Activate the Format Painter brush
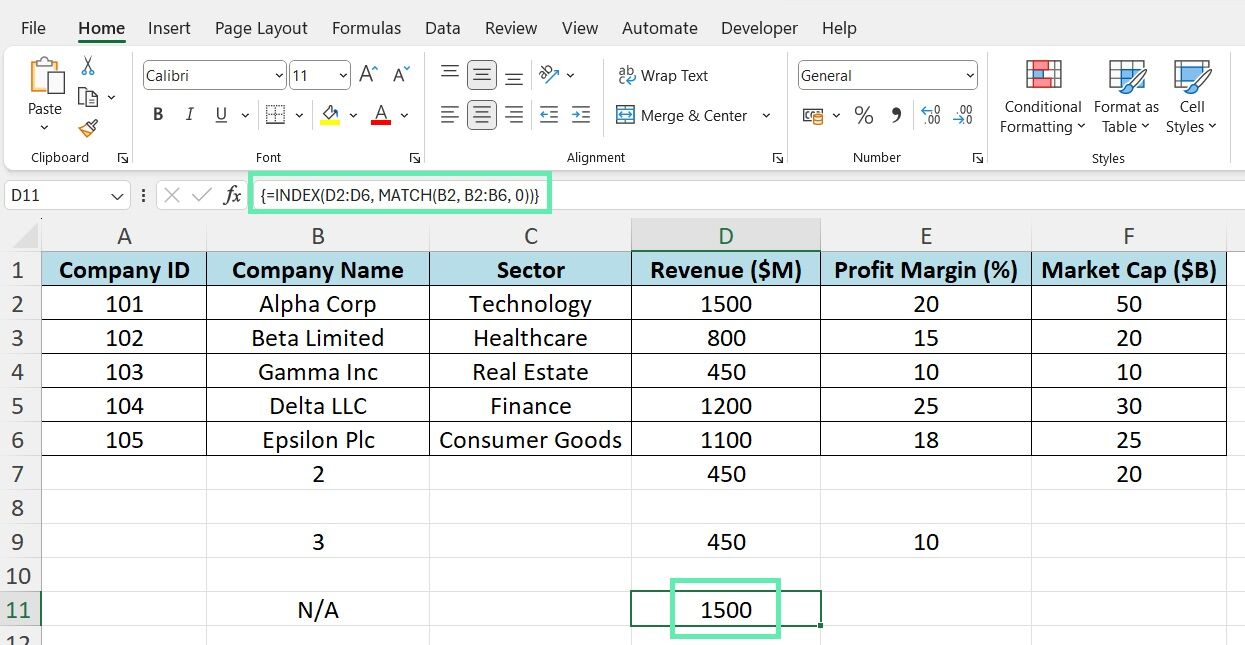Screen dimensions: 1245x645 click(88, 128)
